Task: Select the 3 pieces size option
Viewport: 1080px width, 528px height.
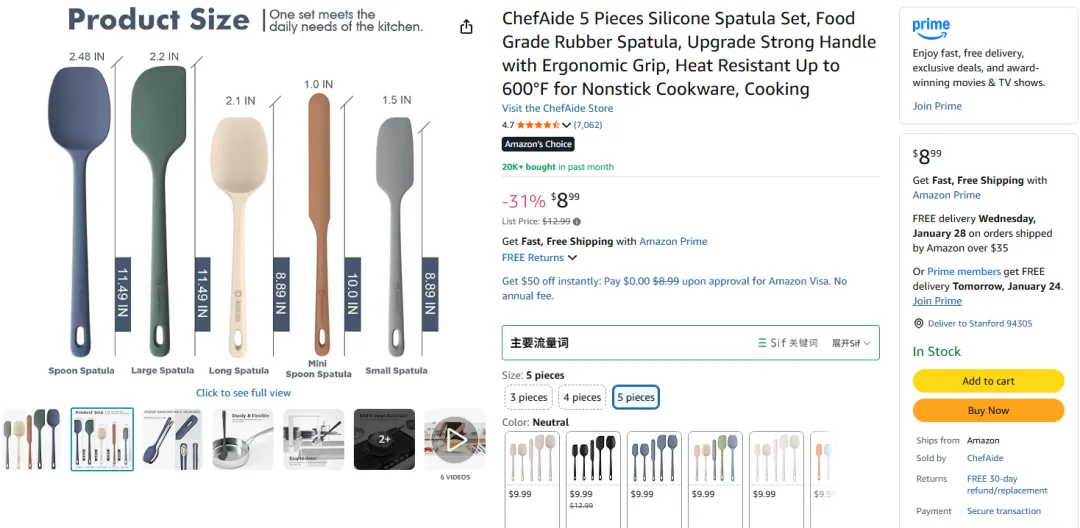Action: pyautogui.click(x=528, y=397)
